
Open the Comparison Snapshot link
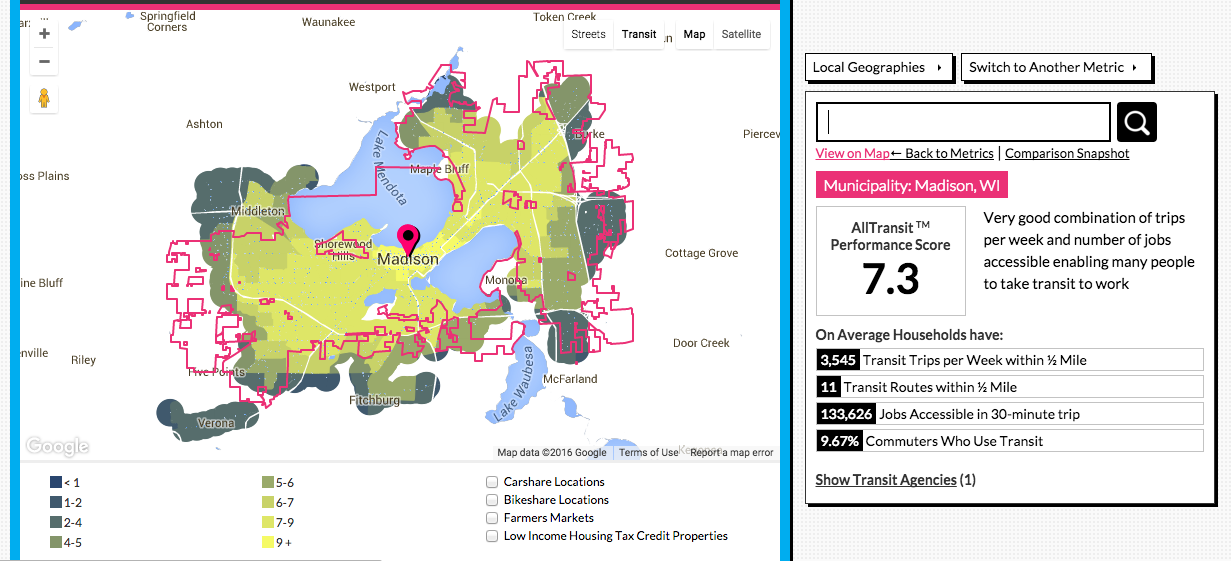[x=1067, y=153]
